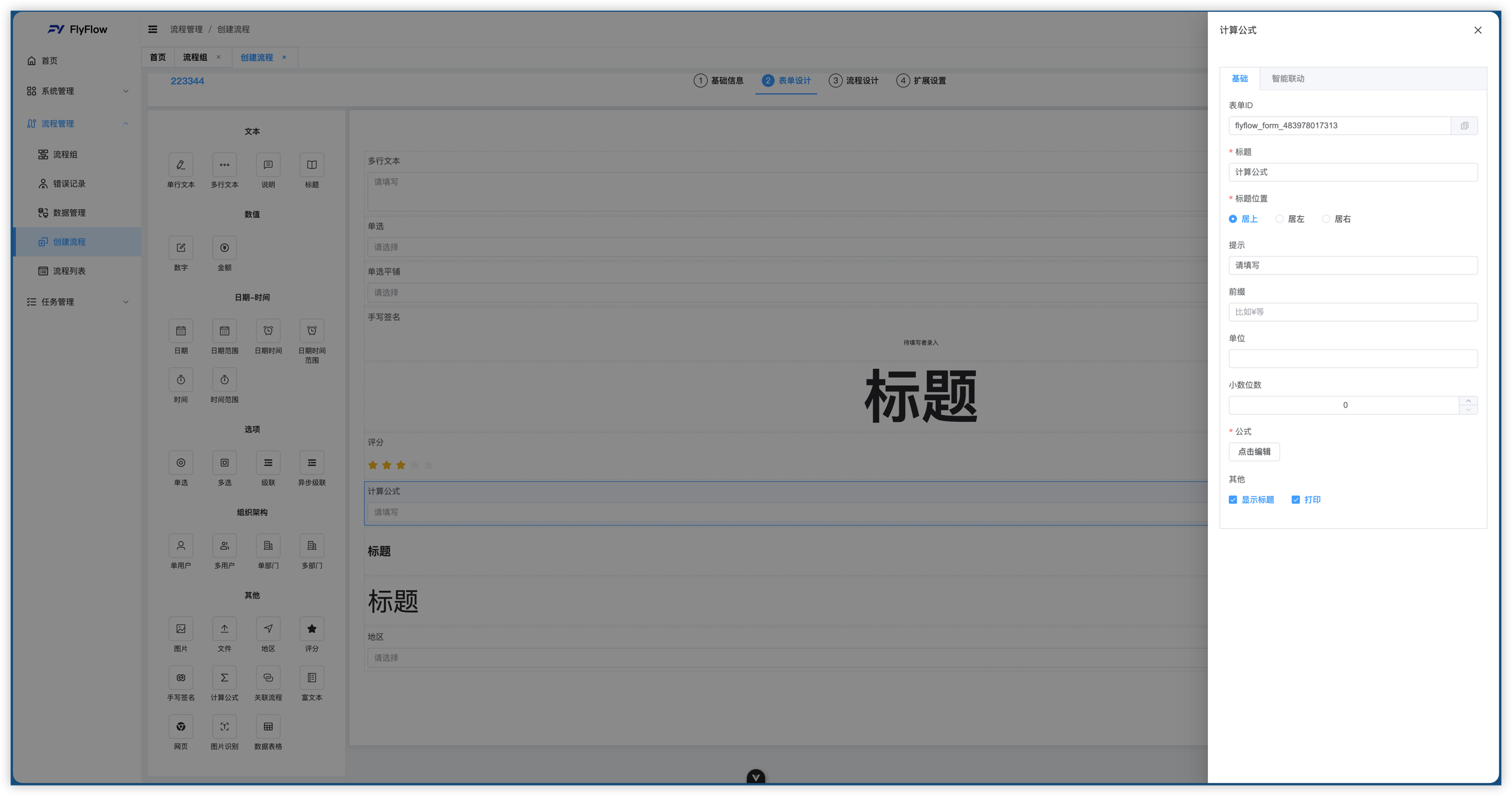Increase 小数位数 with the up stepper
This screenshot has height=796, width=1512.
tap(1468, 401)
